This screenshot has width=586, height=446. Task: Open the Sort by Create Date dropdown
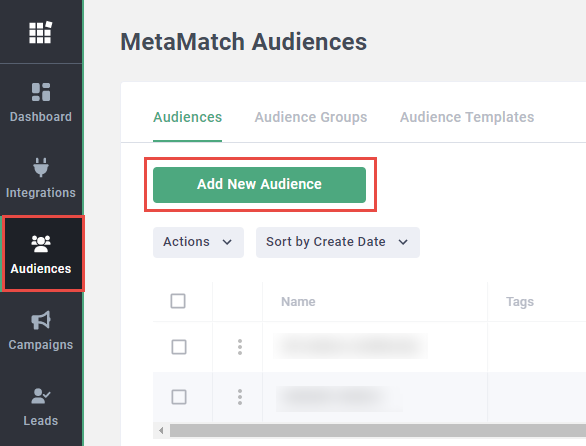click(x=338, y=242)
